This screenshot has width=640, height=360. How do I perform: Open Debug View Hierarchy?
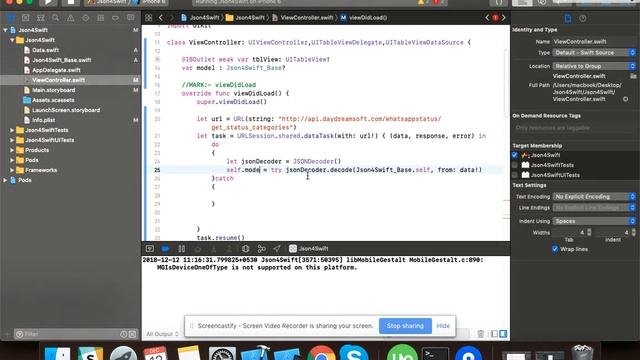[x=246, y=249]
